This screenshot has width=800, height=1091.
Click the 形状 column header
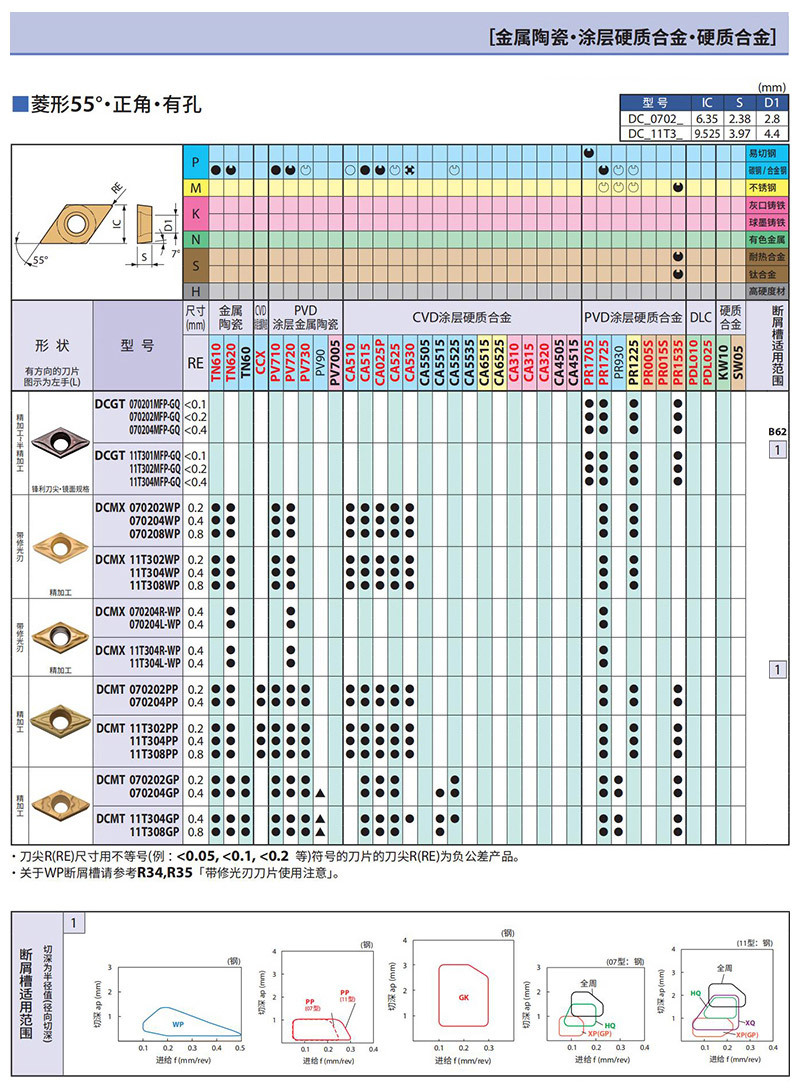[x=52, y=345]
